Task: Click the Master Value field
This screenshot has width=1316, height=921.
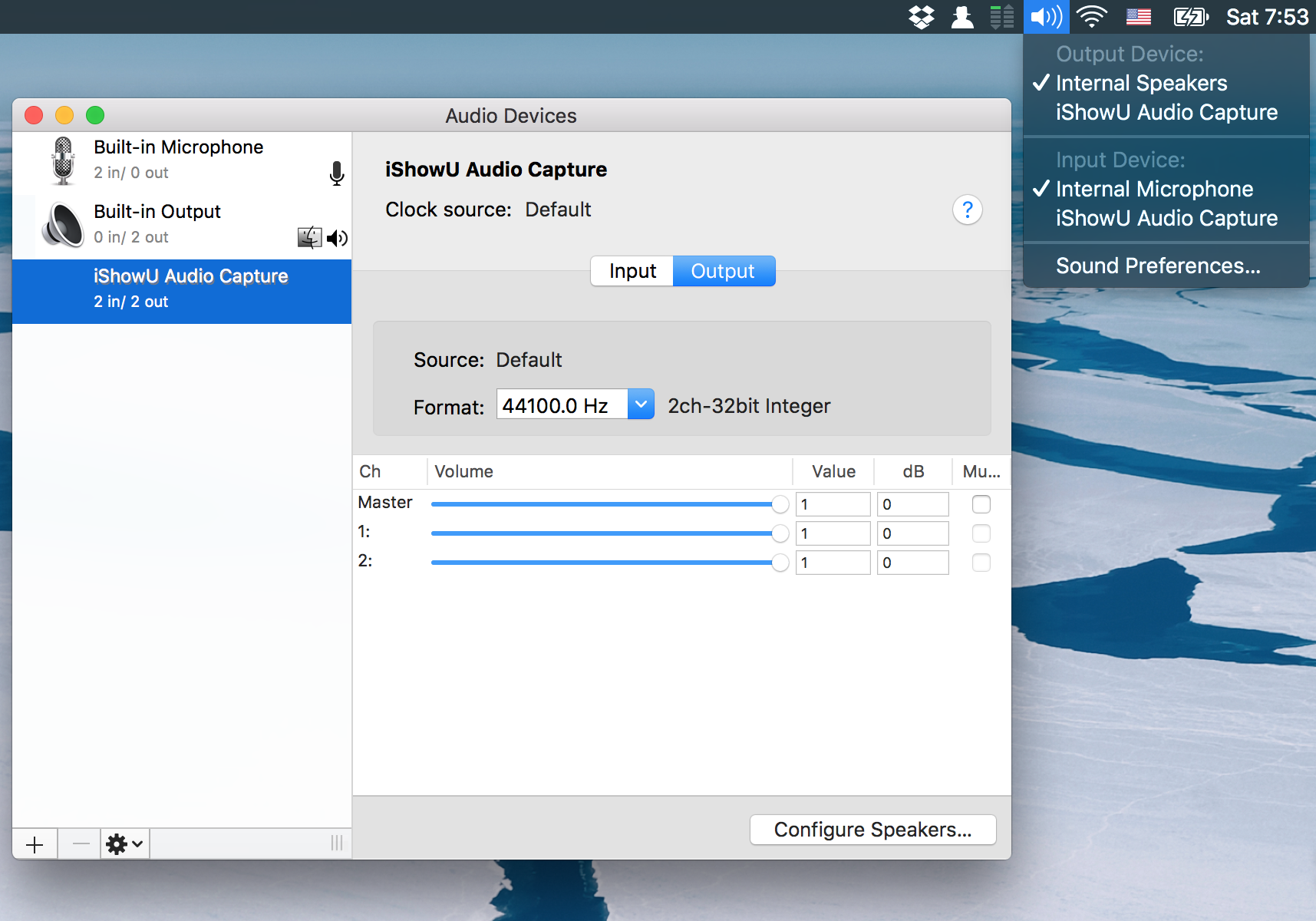Action: [x=833, y=504]
